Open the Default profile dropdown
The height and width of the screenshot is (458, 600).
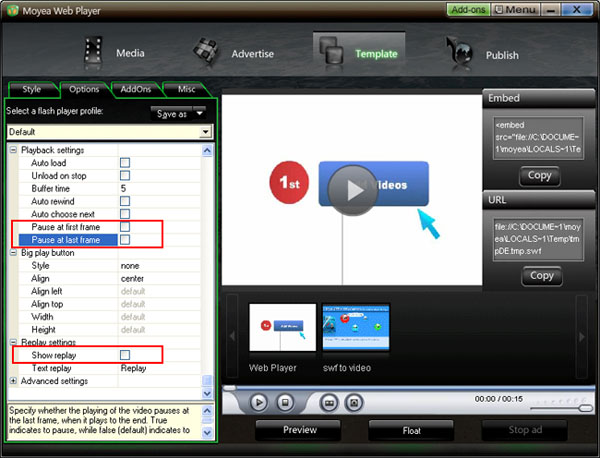206,132
